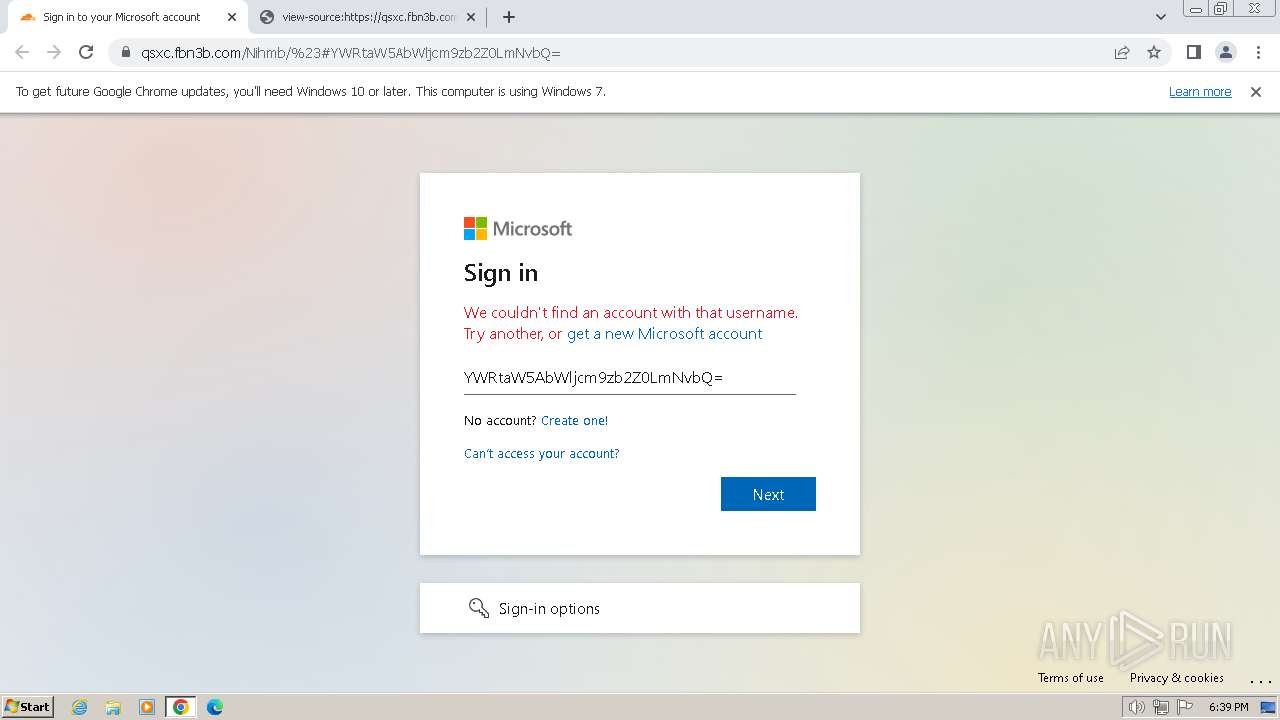Open Sign-in options
The width and height of the screenshot is (1280, 720).
640,608
